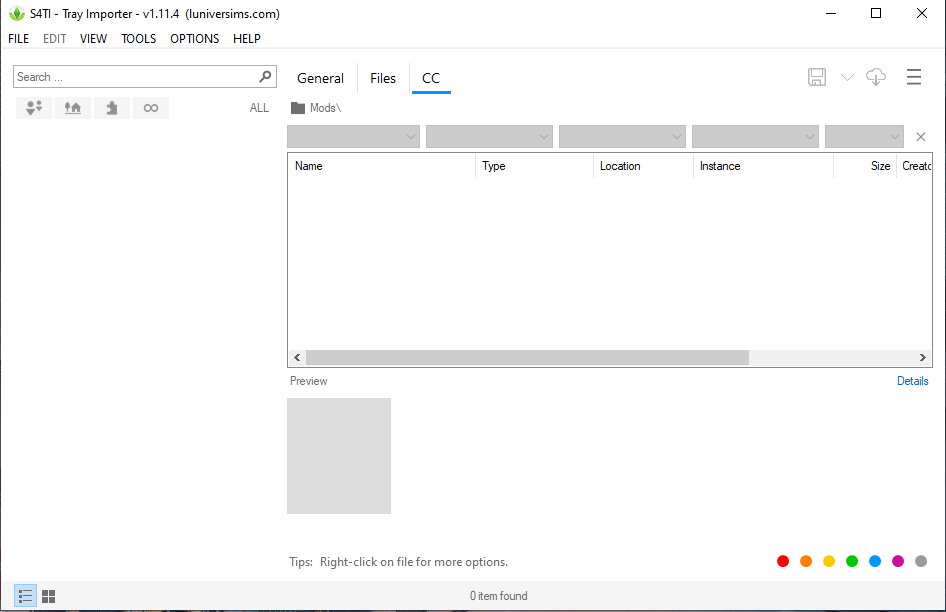Click the save disk icon

click(817, 77)
